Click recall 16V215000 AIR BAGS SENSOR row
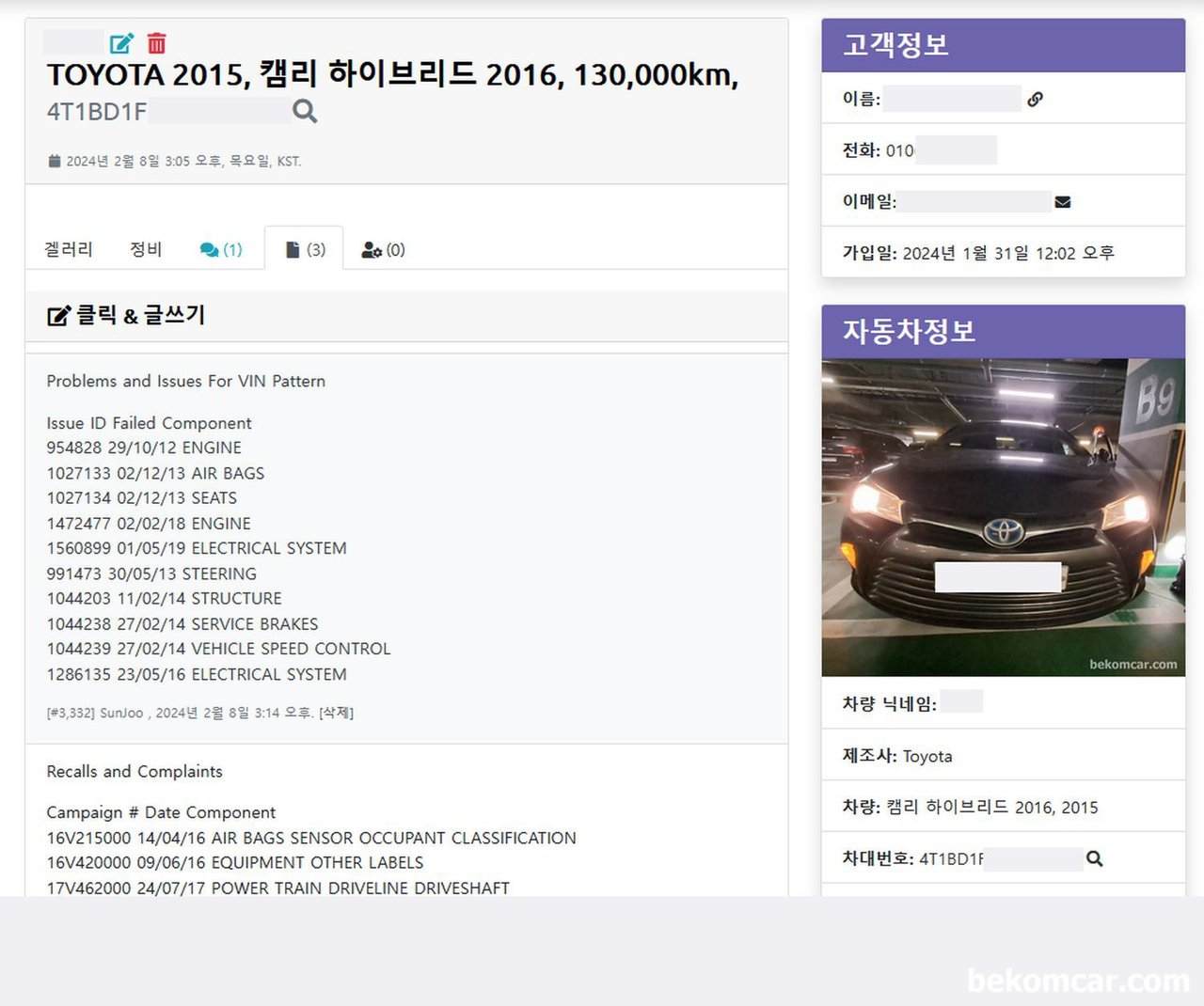1204x1006 pixels. pos(311,838)
